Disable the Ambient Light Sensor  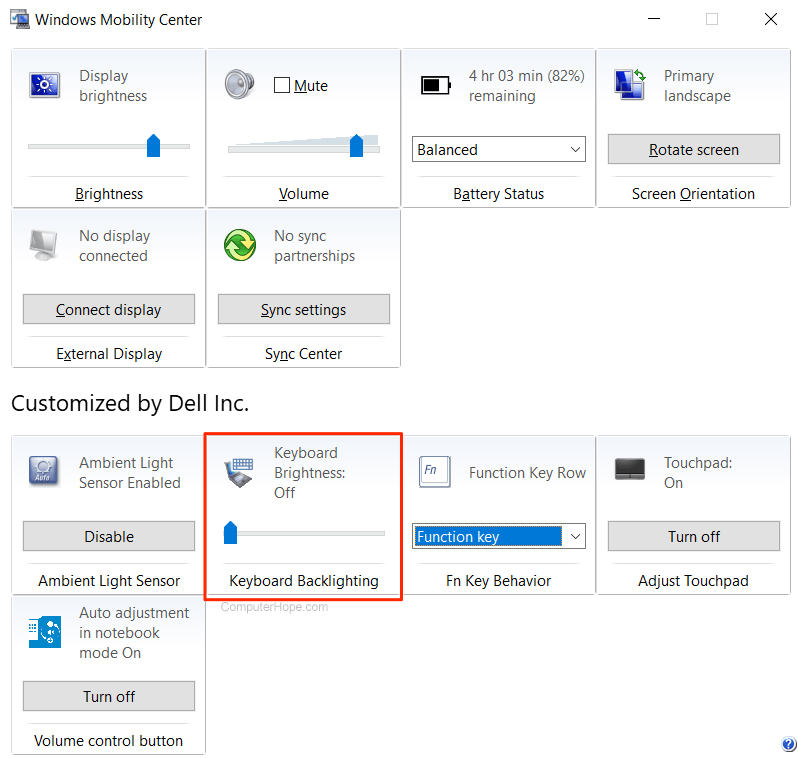click(x=109, y=536)
